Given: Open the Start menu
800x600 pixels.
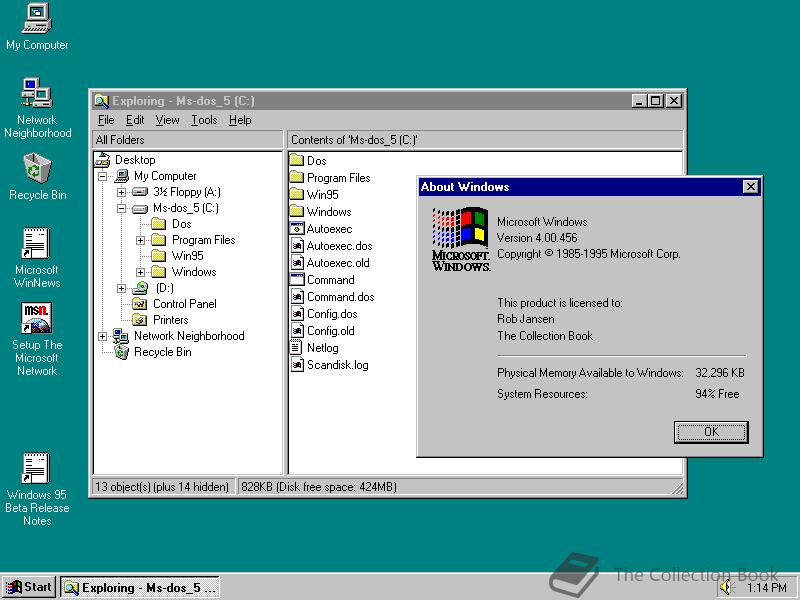Looking at the screenshot, I should (x=29, y=587).
